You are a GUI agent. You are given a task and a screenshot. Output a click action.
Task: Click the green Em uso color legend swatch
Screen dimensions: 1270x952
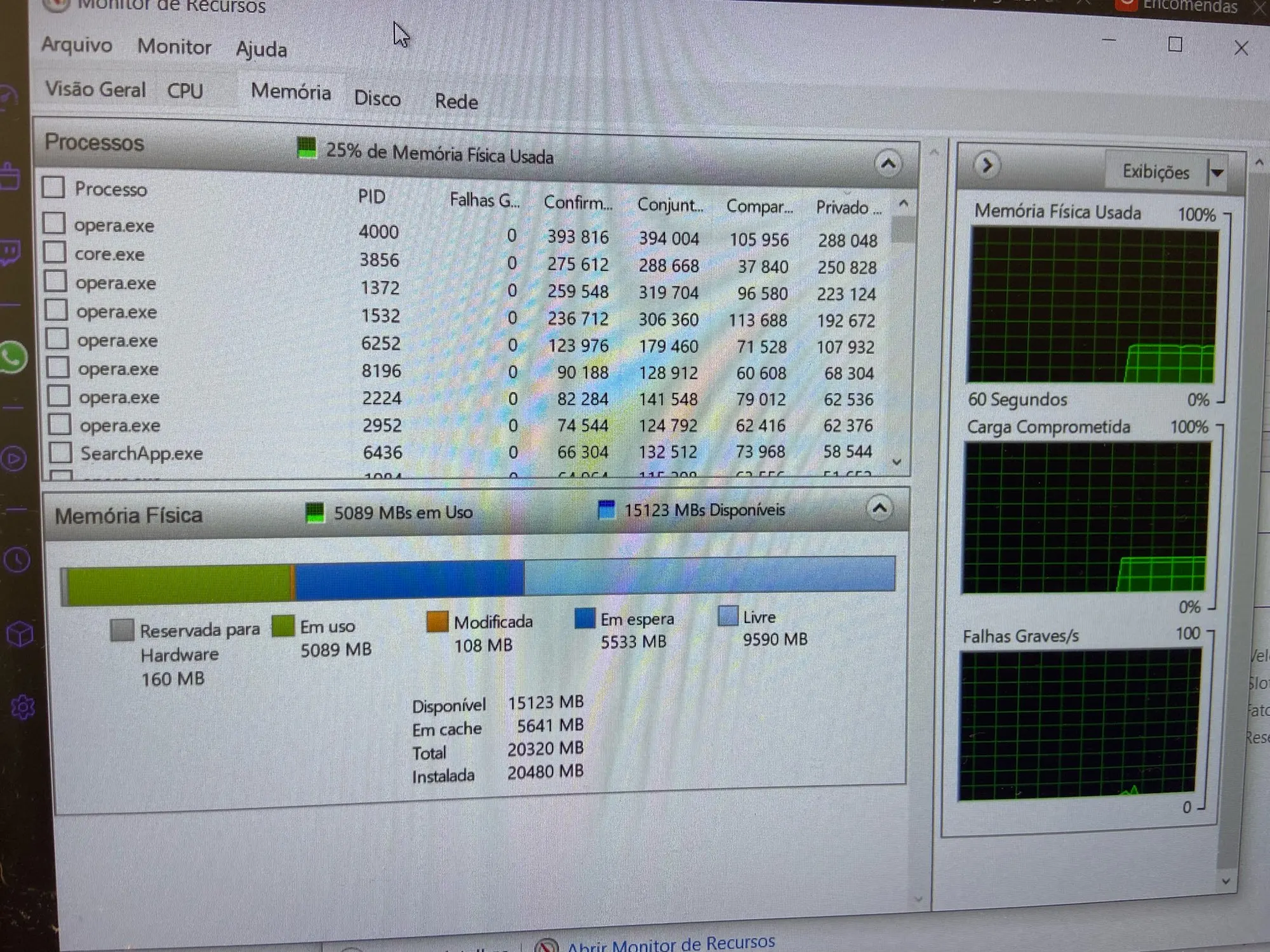[283, 626]
